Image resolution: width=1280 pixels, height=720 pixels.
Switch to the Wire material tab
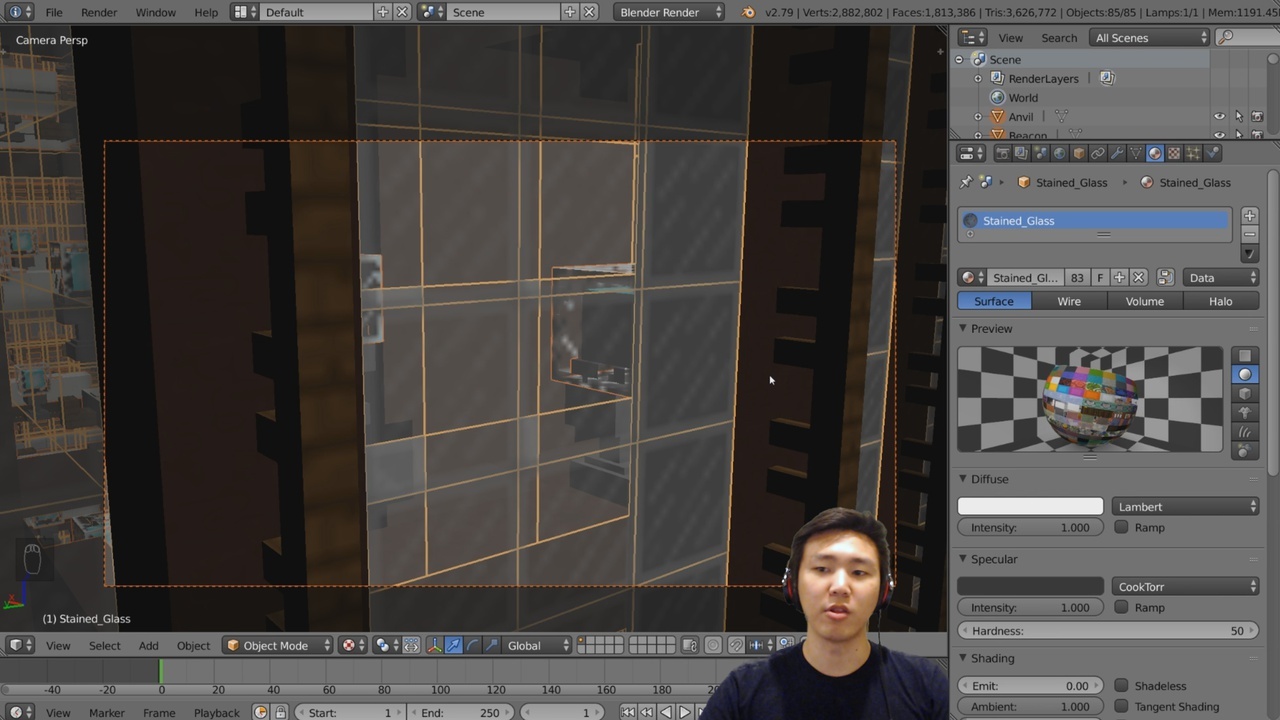point(1069,301)
